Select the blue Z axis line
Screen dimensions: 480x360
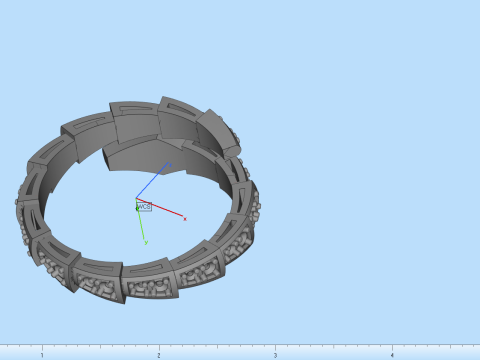(x=152, y=181)
